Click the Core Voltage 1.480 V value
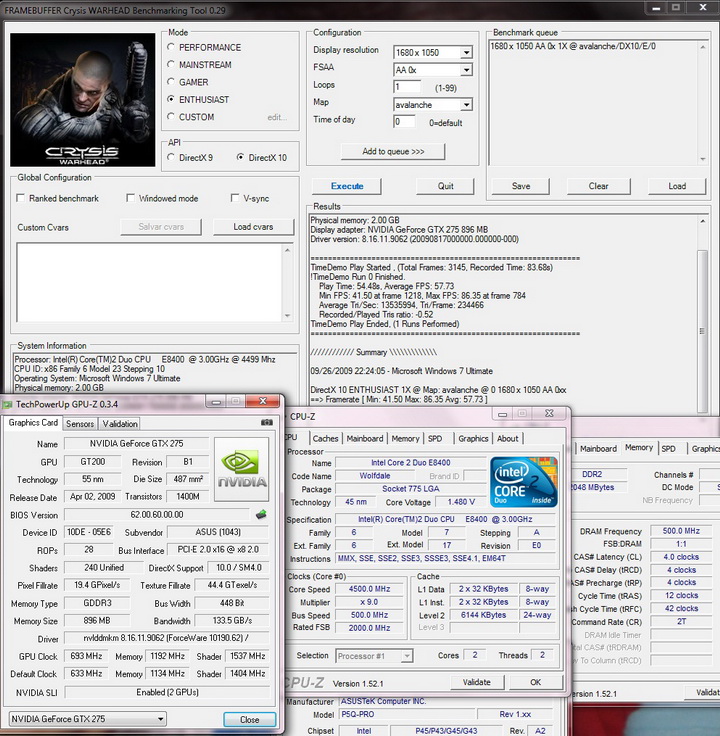 (461, 502)
